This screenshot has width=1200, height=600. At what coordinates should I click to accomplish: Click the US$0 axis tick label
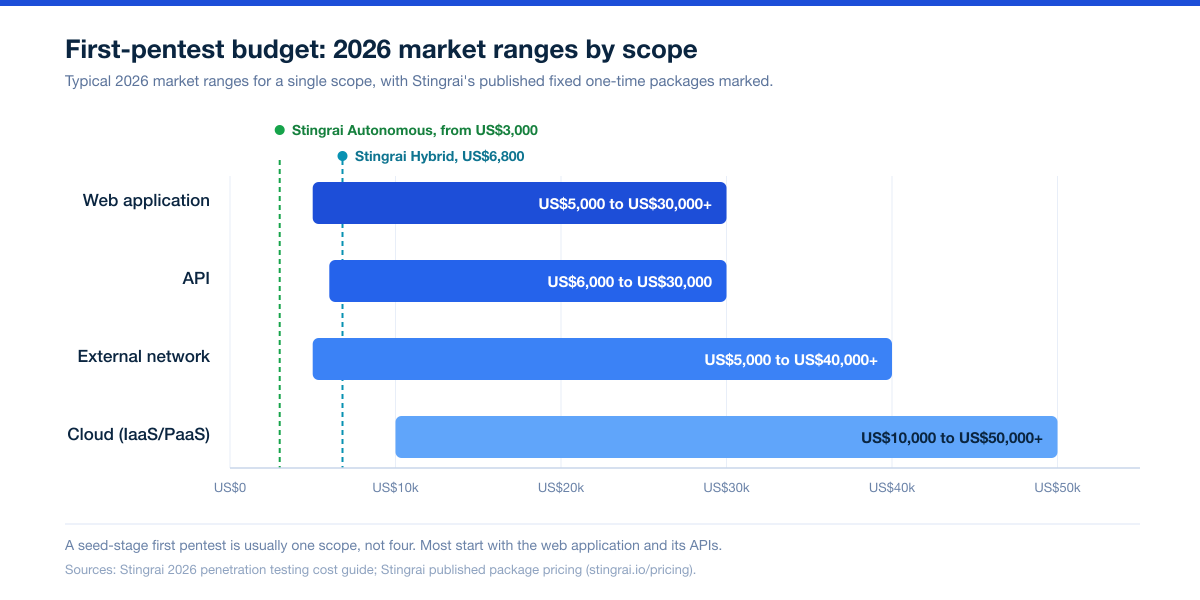tap(230, 487)
